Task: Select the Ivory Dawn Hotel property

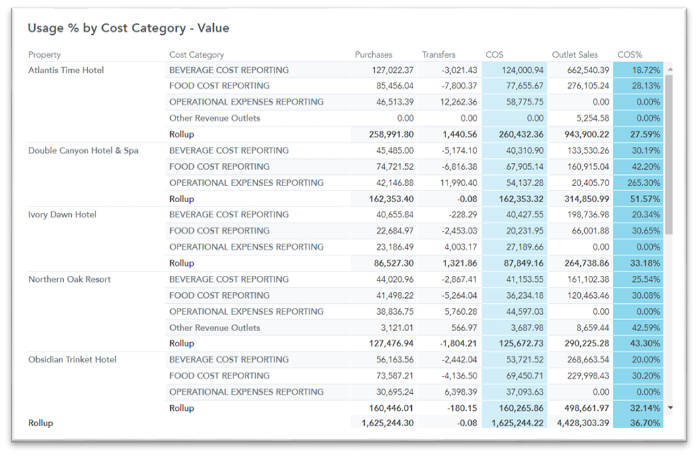Action: 62,215
